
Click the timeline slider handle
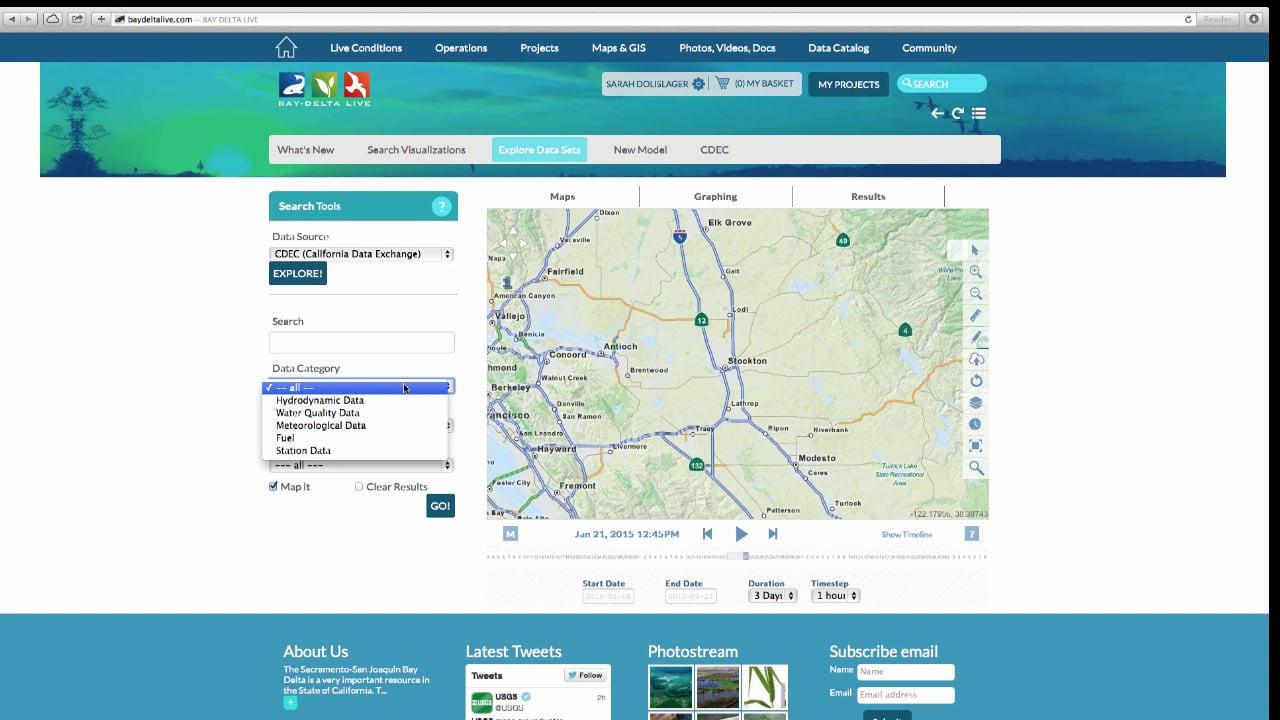tap(746, 556)
